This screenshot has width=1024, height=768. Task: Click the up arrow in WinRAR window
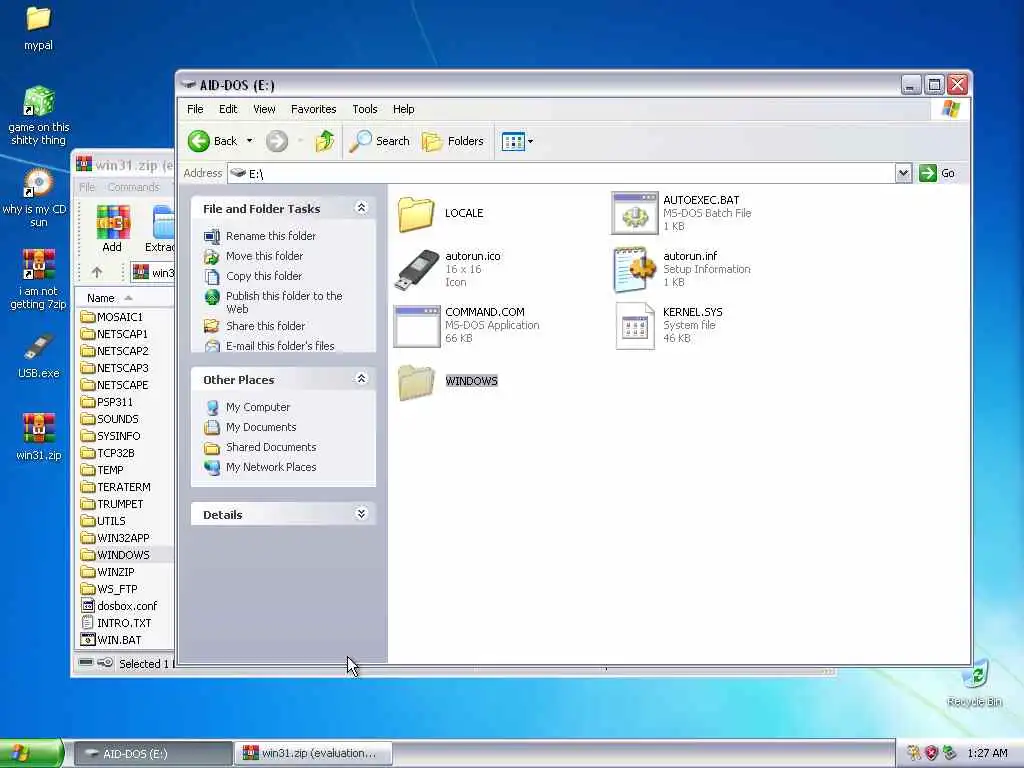97,272
